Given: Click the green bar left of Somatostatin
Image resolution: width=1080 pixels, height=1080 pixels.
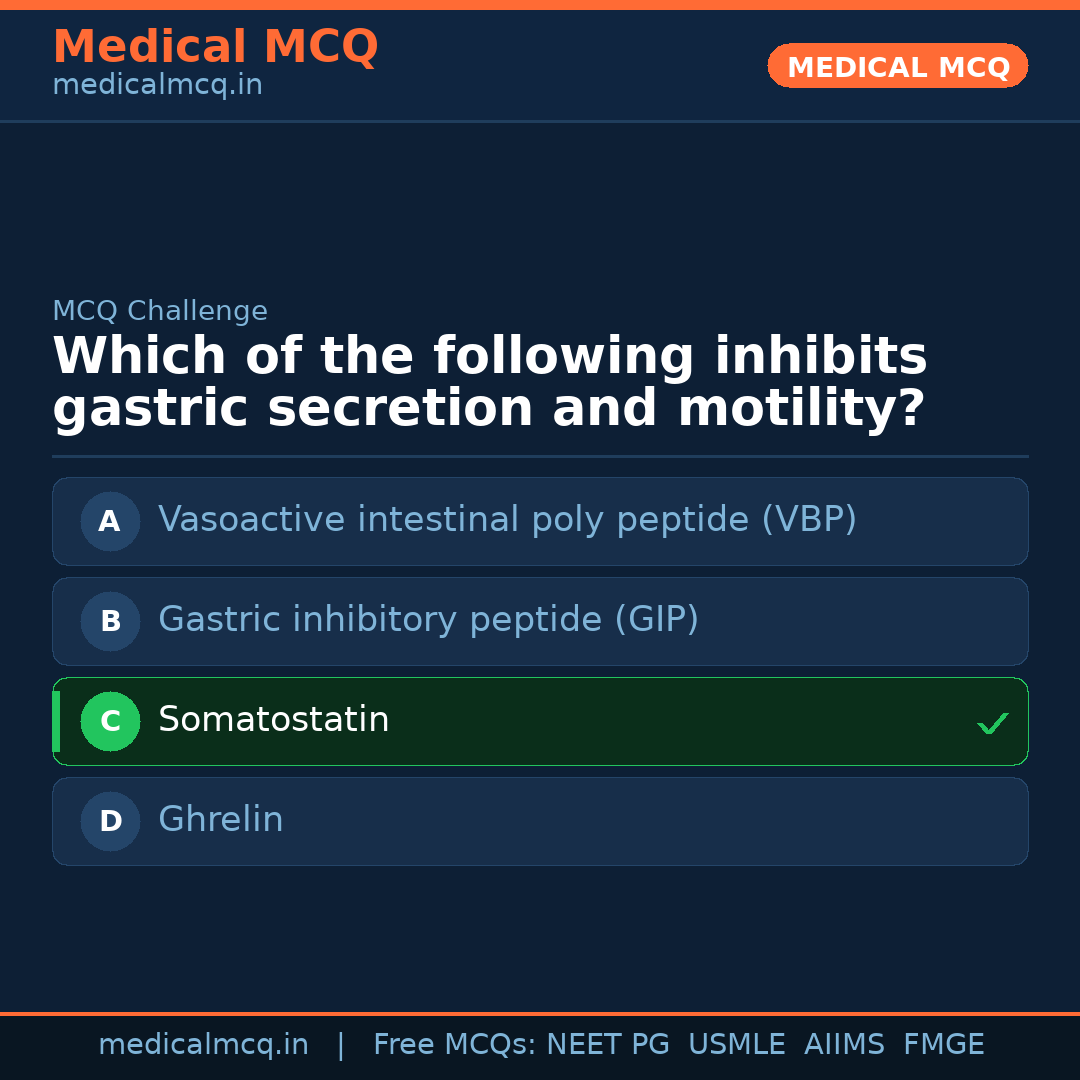Looking at the screenshot, I should pyautogui.click(x=56, y=721).
